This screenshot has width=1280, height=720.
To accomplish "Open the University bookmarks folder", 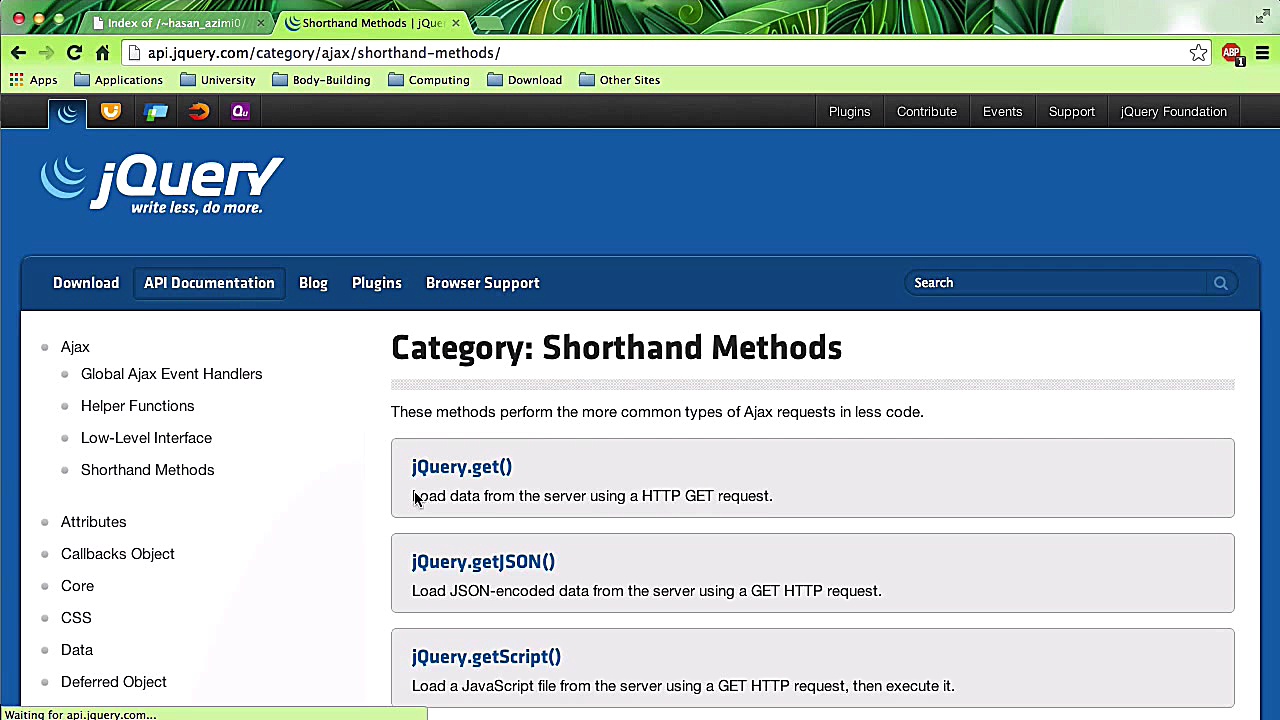I will click(x=218, y=80).
